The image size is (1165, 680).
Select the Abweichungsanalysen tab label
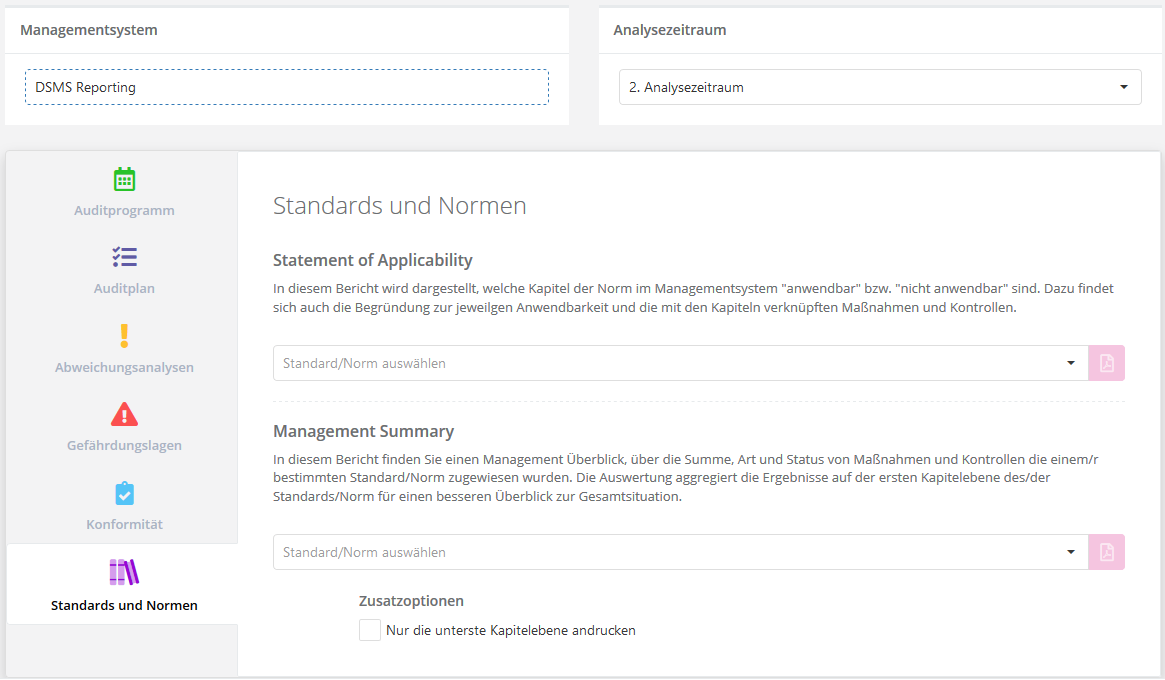coord(124,368)
